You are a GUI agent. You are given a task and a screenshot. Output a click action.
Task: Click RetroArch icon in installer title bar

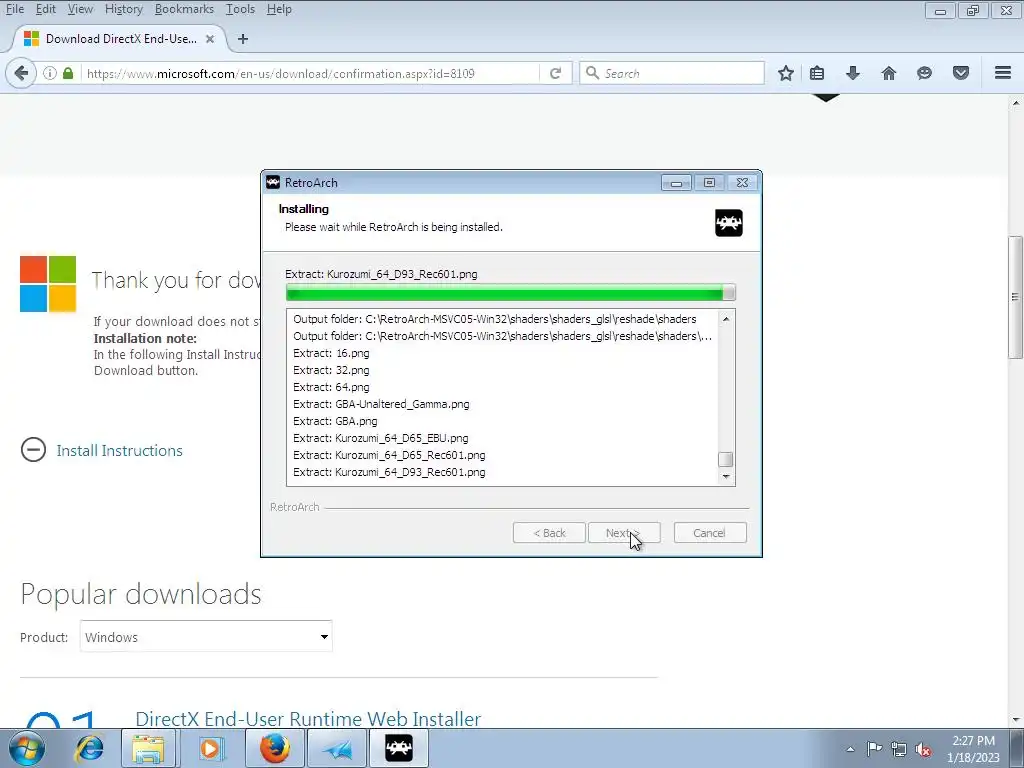point(273,182)
